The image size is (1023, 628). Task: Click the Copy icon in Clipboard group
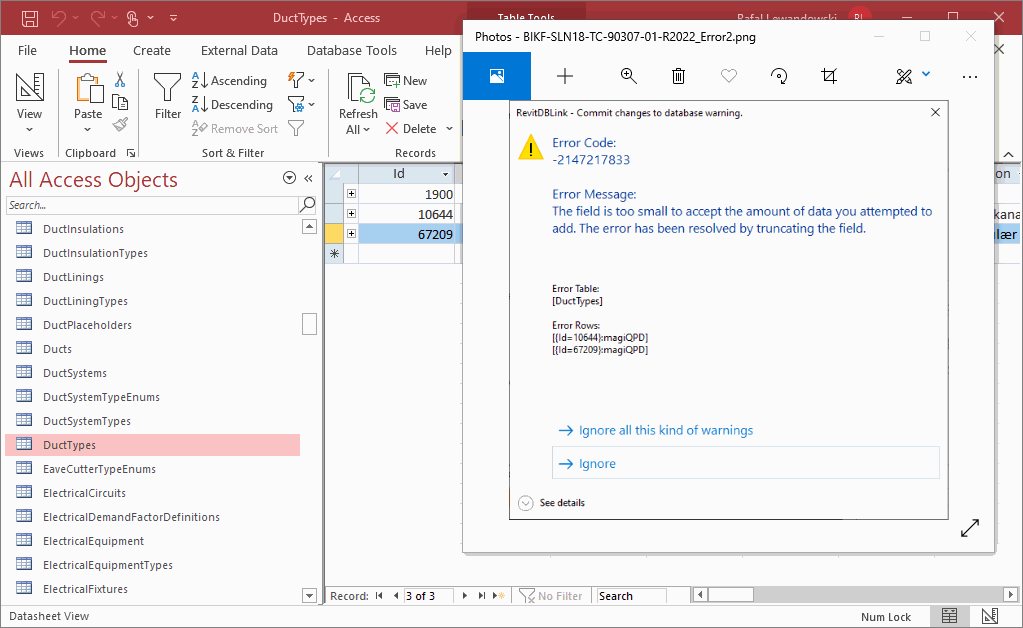point(120,102)
